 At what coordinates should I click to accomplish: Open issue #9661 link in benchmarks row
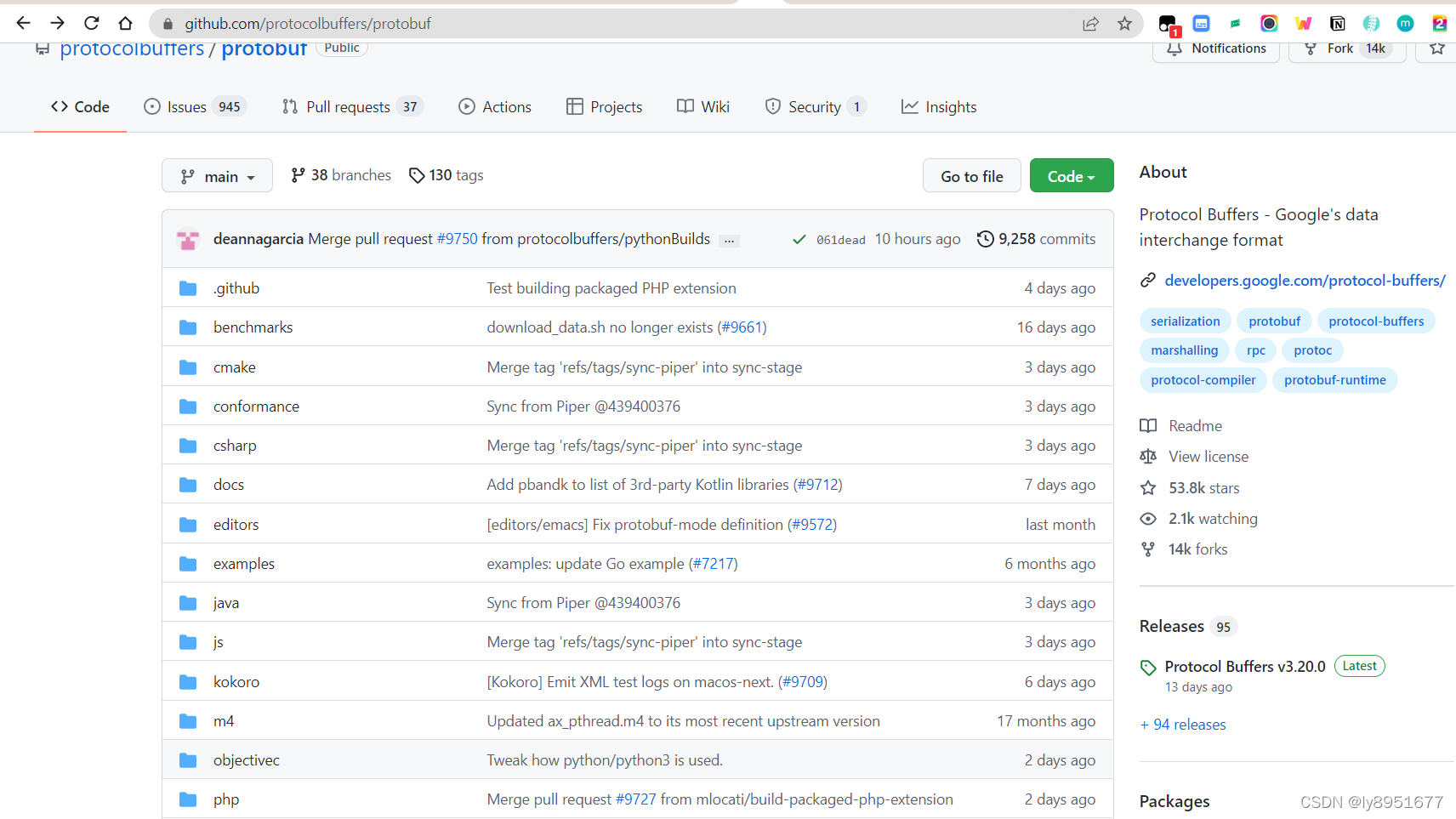click(x=742, y=327)
